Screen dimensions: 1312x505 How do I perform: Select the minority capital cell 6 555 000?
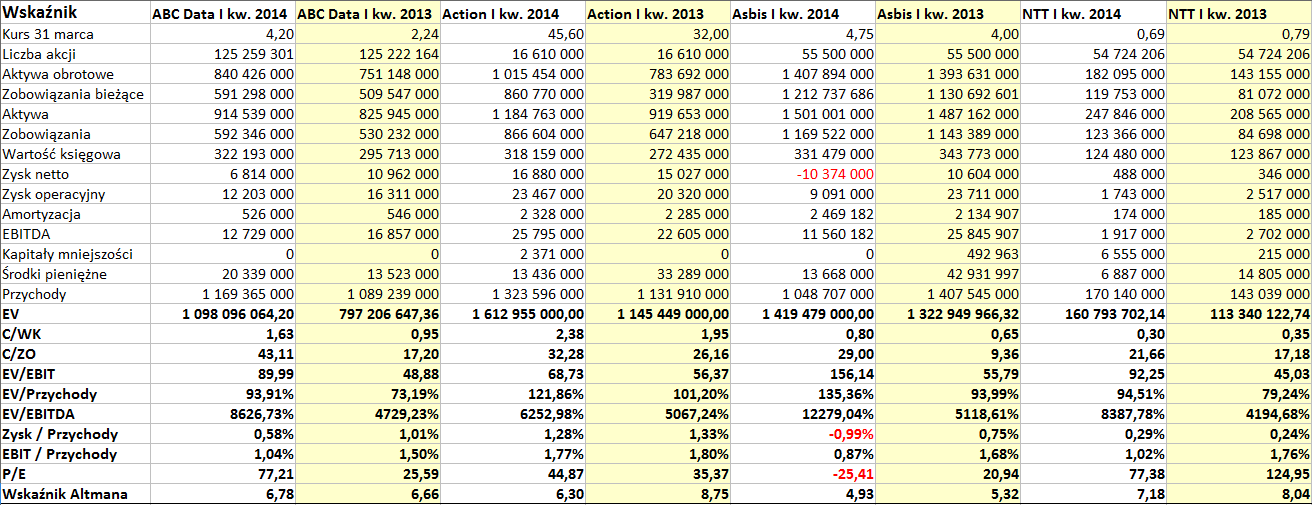(x=1093, y=254)
